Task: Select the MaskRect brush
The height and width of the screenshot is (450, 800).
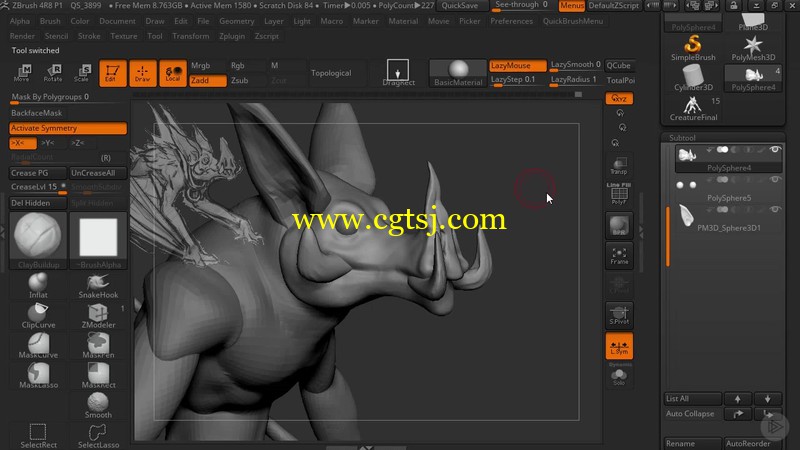Action: (x=98, y=376)
